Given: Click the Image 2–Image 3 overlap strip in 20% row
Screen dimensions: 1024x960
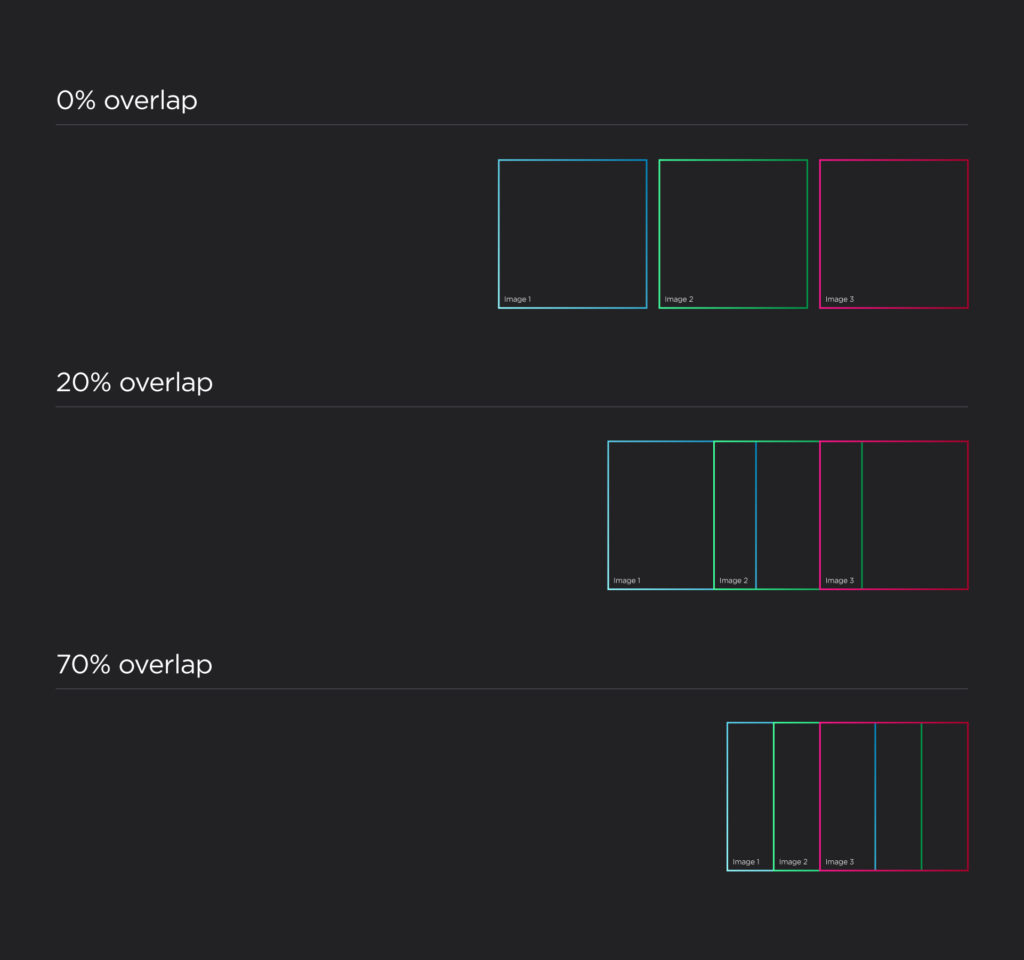Looking at the screenshot, I should click(x=841, y=515).
